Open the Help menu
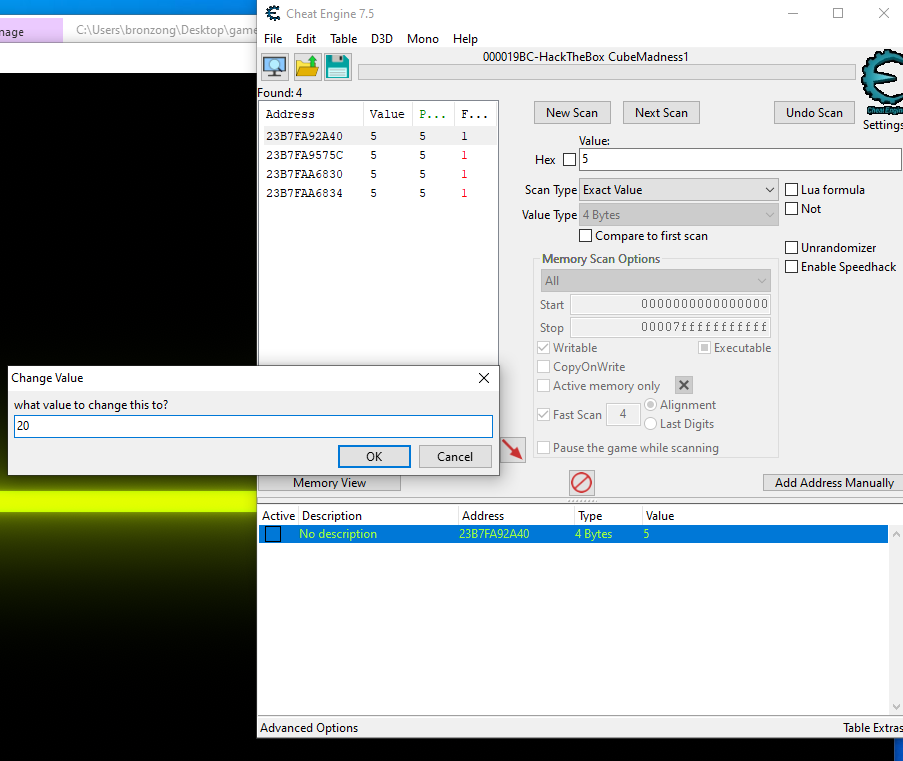Screen dimensions: 903x761 (465, 39)
